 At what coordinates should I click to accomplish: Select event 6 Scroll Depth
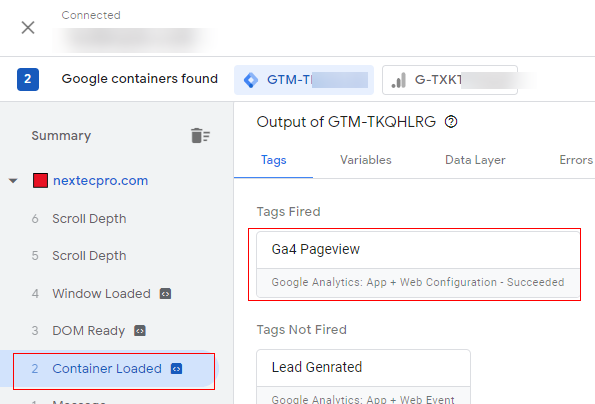click(x=79, y=219)
